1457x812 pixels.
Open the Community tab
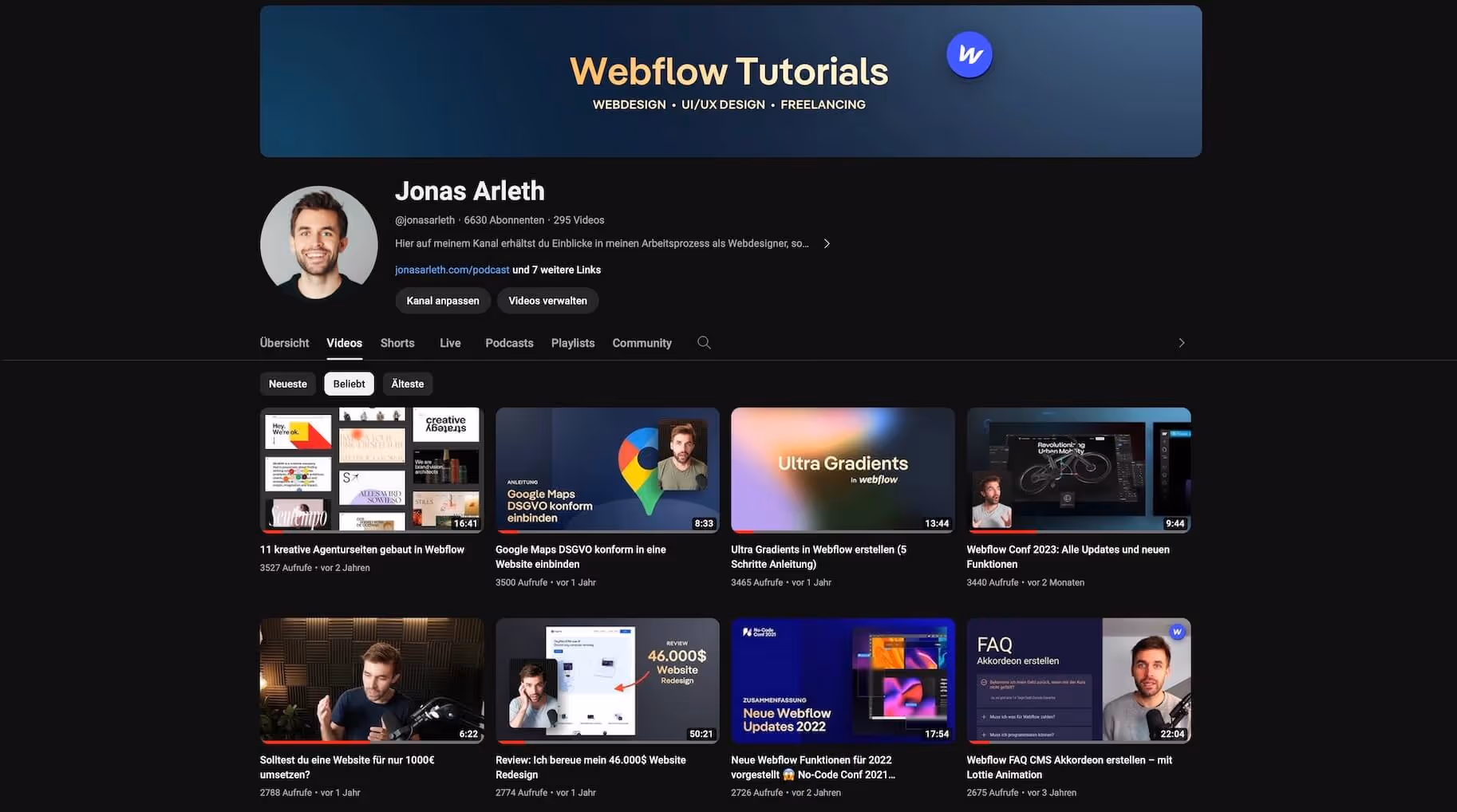pos(642,343)
